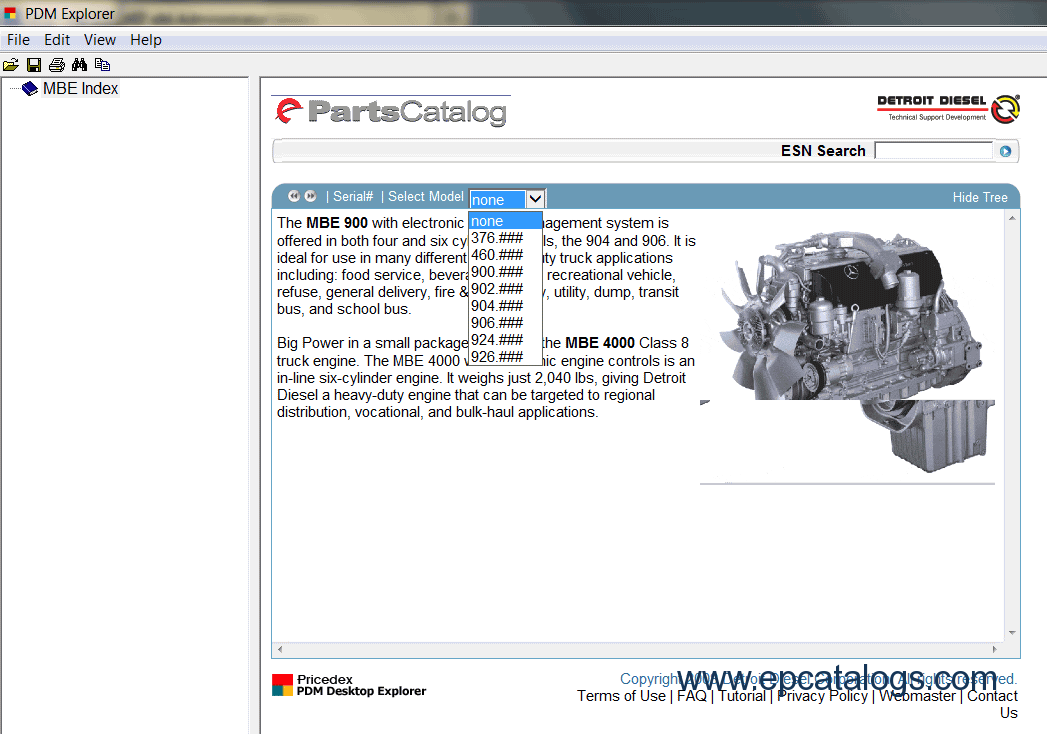Choose none in the model list
Screen dimensions: 1047x734
click(x=505, y=221)
